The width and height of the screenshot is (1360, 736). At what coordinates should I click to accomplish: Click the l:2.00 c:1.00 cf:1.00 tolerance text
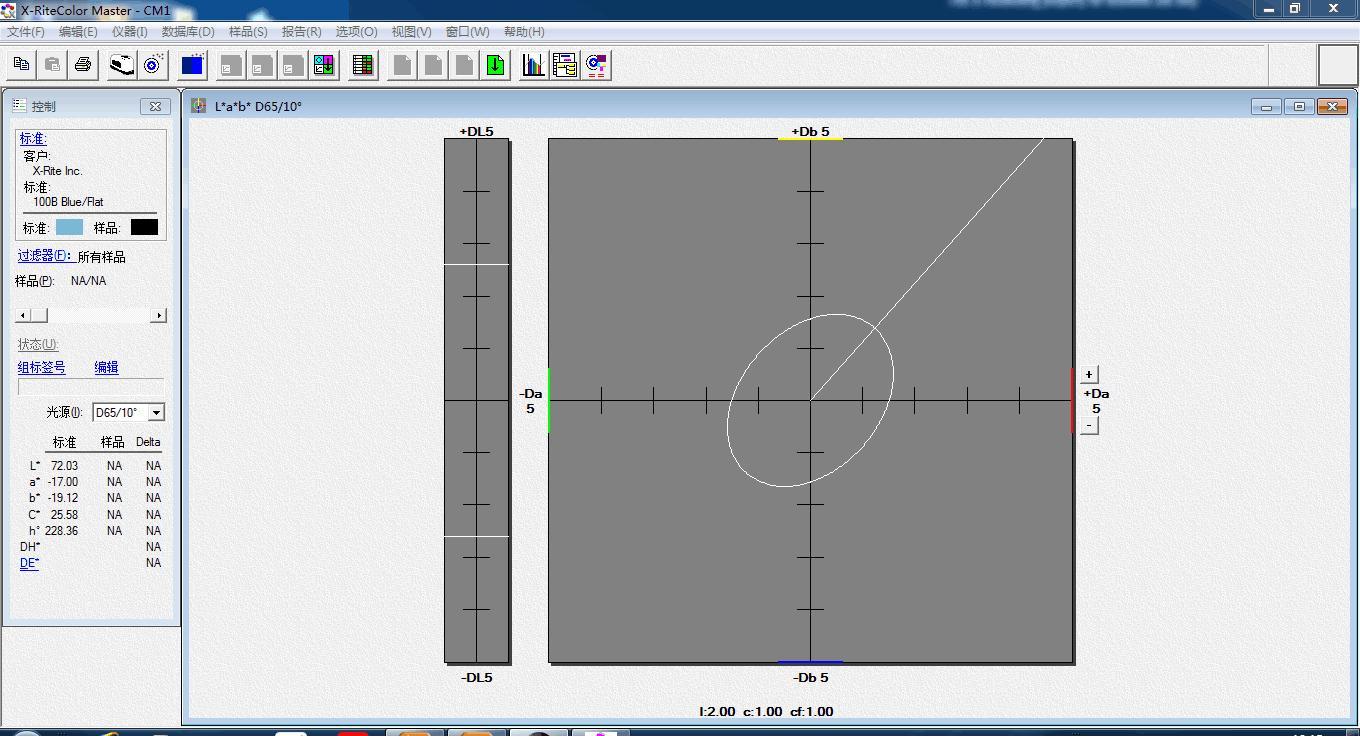[766, 712]
